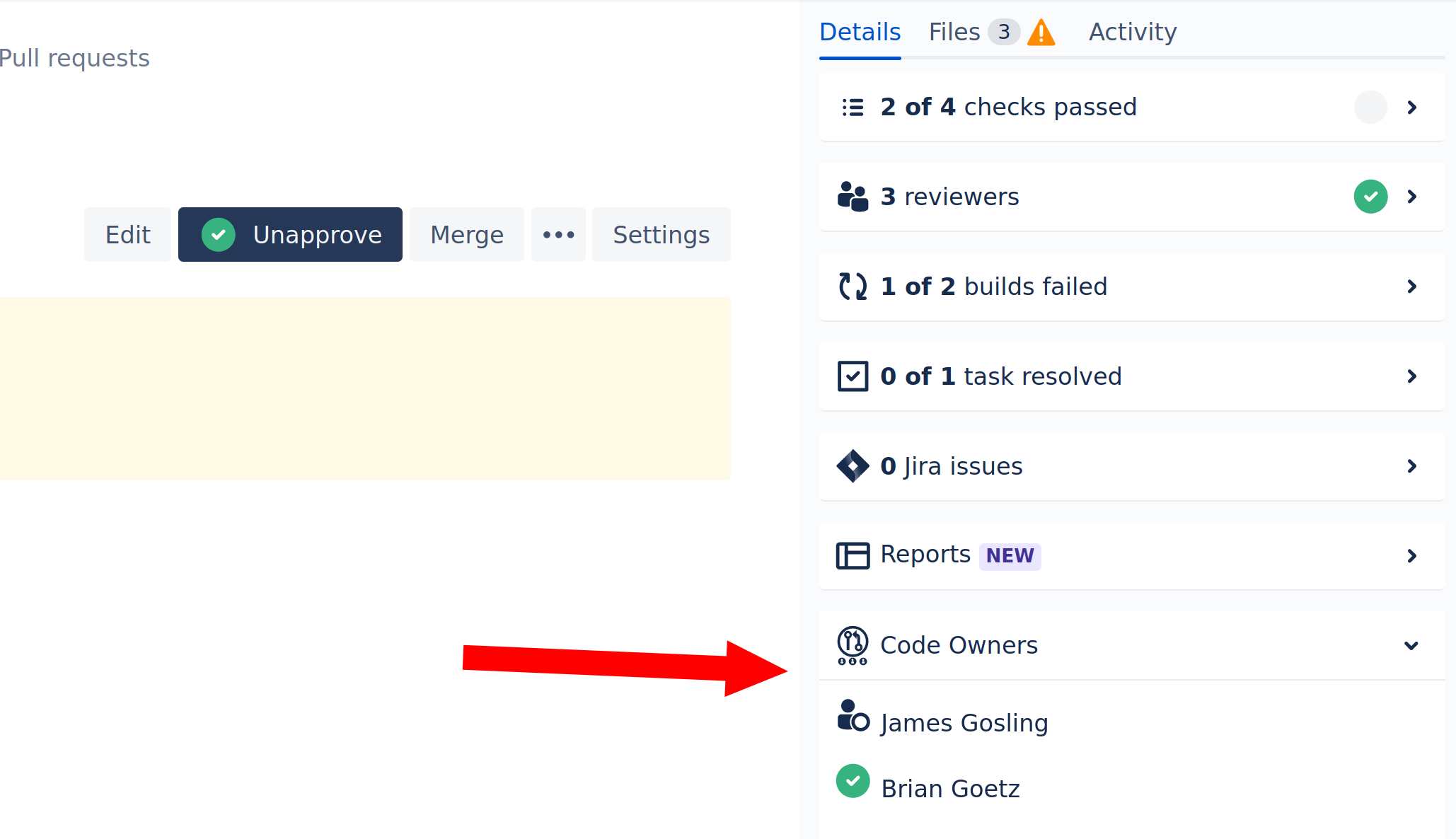The width and height of the screenshot is (1456, 839).
Task: Click the task resolved checkbox icon
Action: click(853, 376)
